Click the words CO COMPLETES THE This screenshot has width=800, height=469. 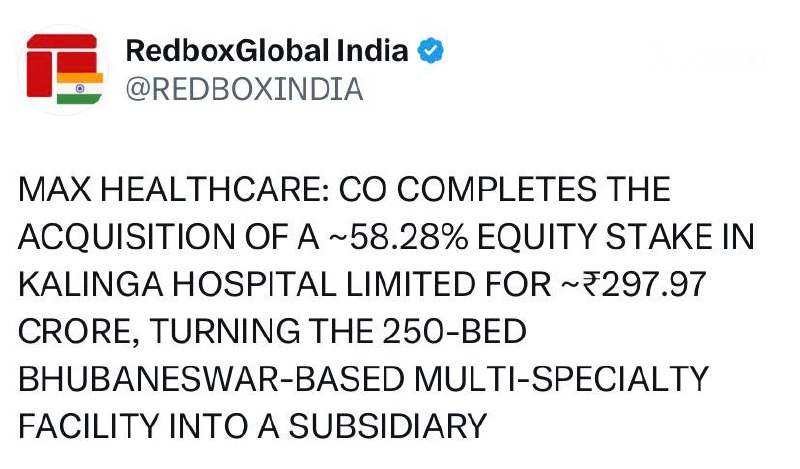[x=504, y=189]
